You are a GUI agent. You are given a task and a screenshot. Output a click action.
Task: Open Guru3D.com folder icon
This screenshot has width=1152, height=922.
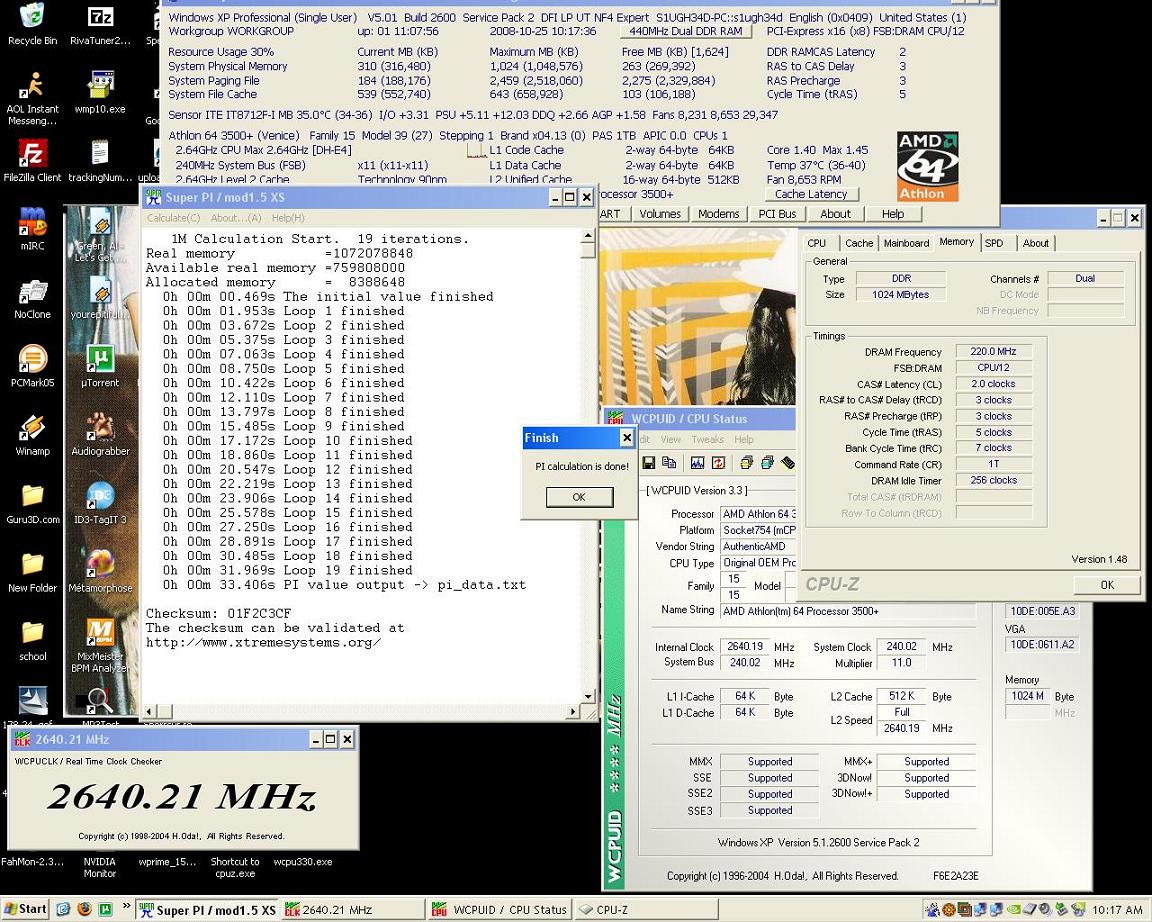(32, 502)
